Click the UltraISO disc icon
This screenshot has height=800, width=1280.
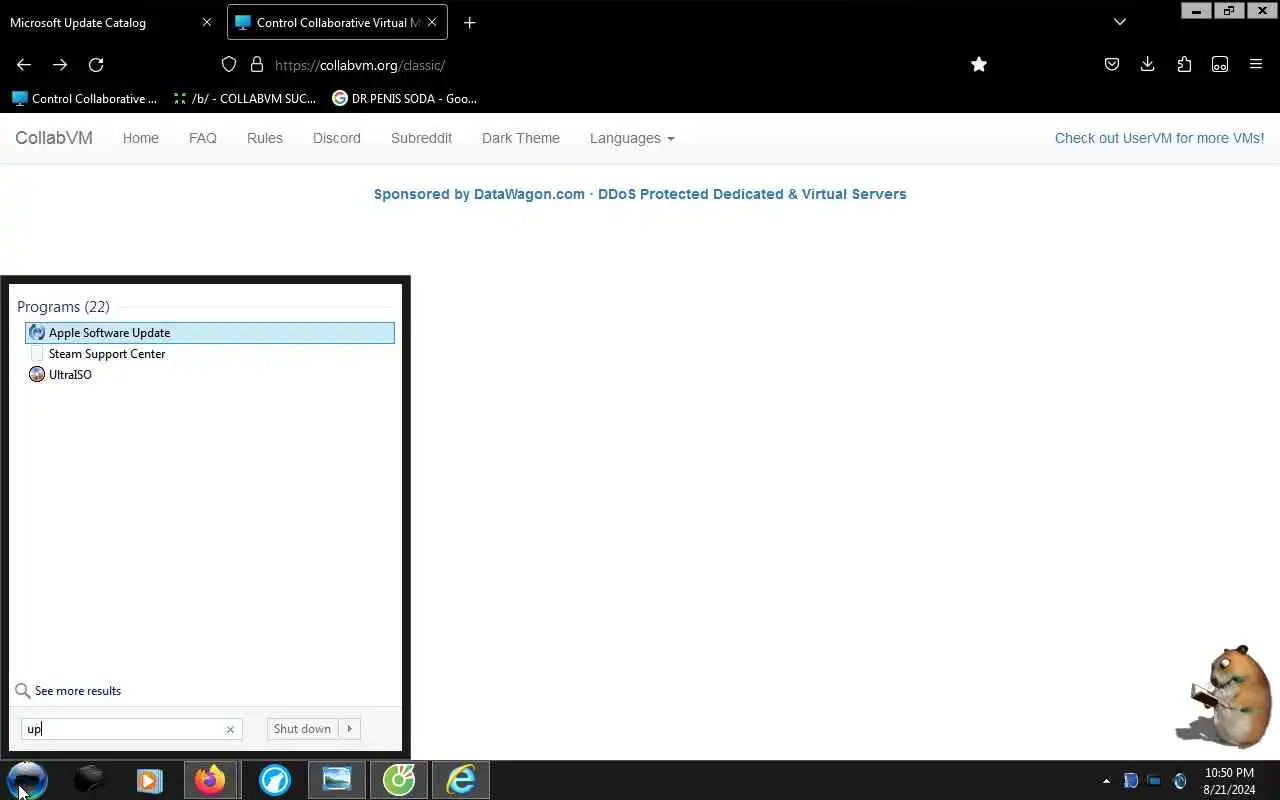(x=37, y=375)
